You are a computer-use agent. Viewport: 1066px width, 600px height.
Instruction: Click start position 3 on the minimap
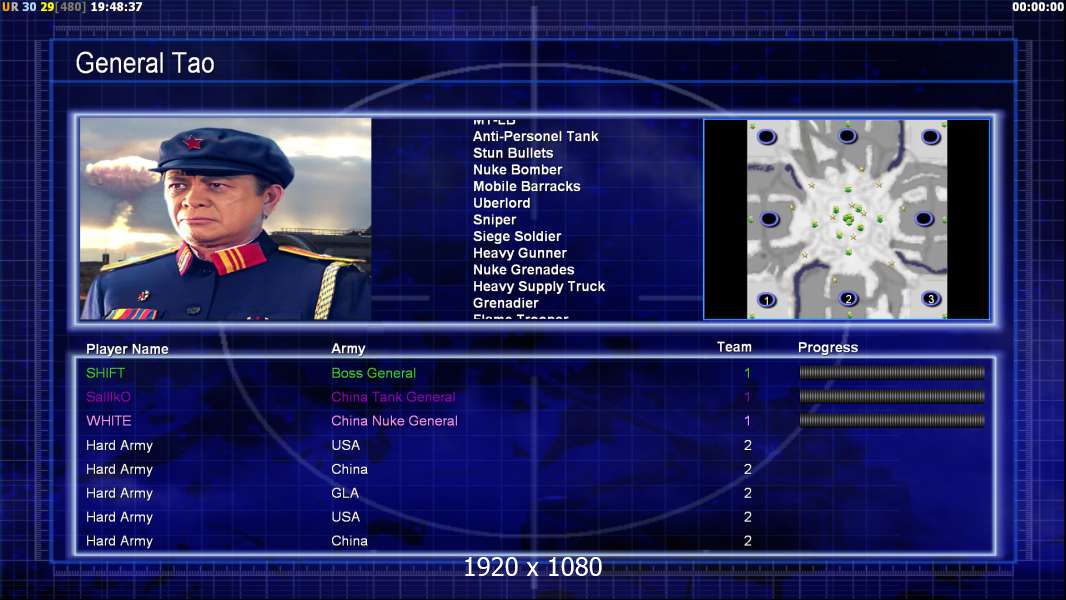931,298
